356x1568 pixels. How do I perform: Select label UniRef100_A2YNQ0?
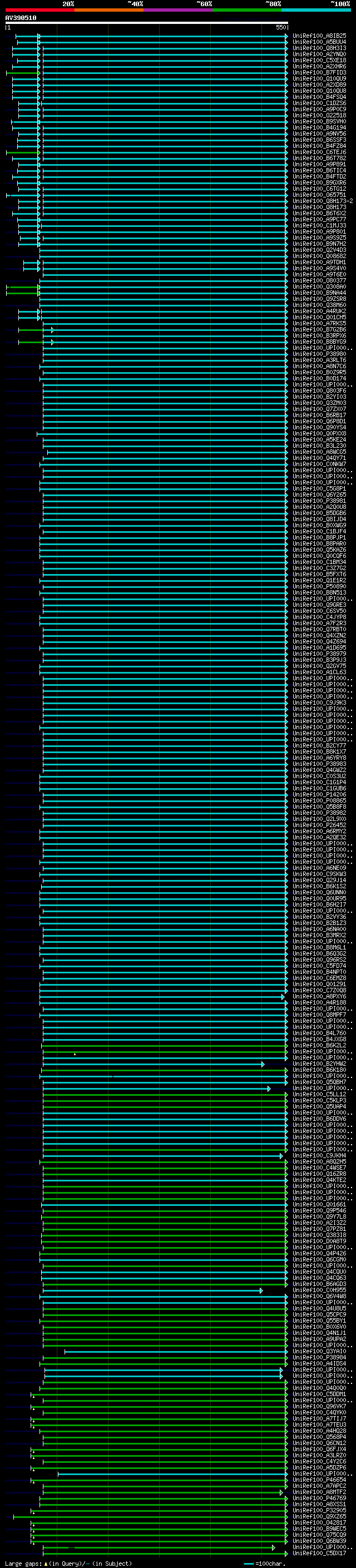tap(319, 54)
